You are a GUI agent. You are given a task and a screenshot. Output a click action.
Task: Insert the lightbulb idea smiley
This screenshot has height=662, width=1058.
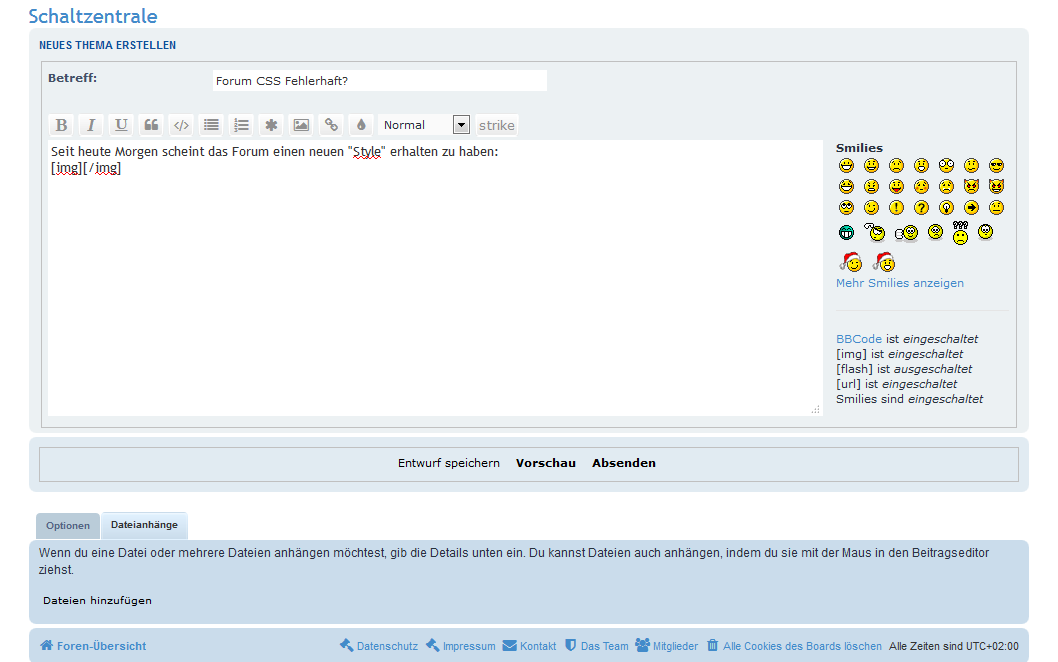tap(946, 207)
